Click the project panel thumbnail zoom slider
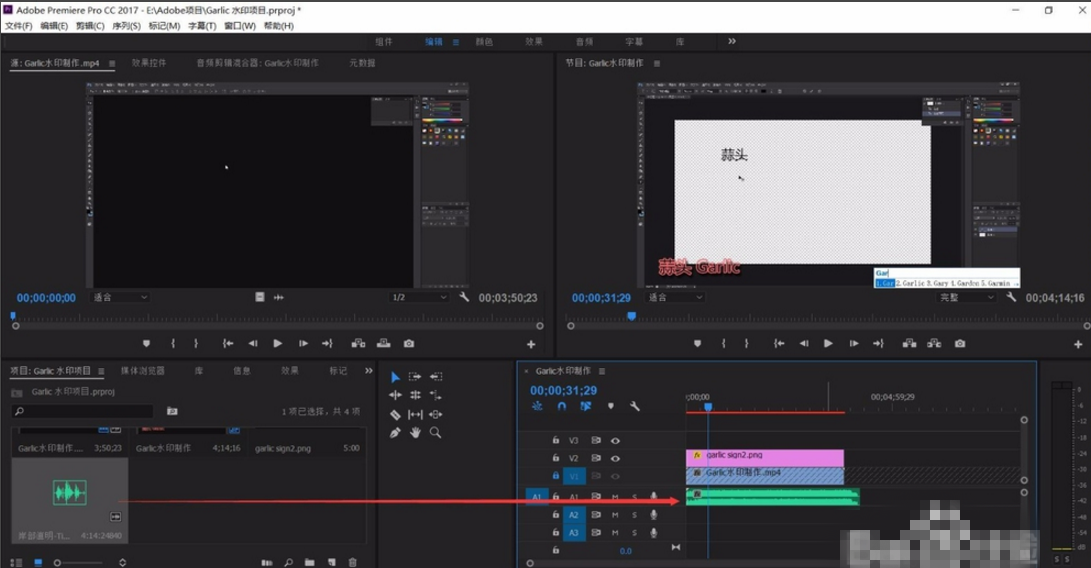1091x568 pixels. (x=57, y=563)
